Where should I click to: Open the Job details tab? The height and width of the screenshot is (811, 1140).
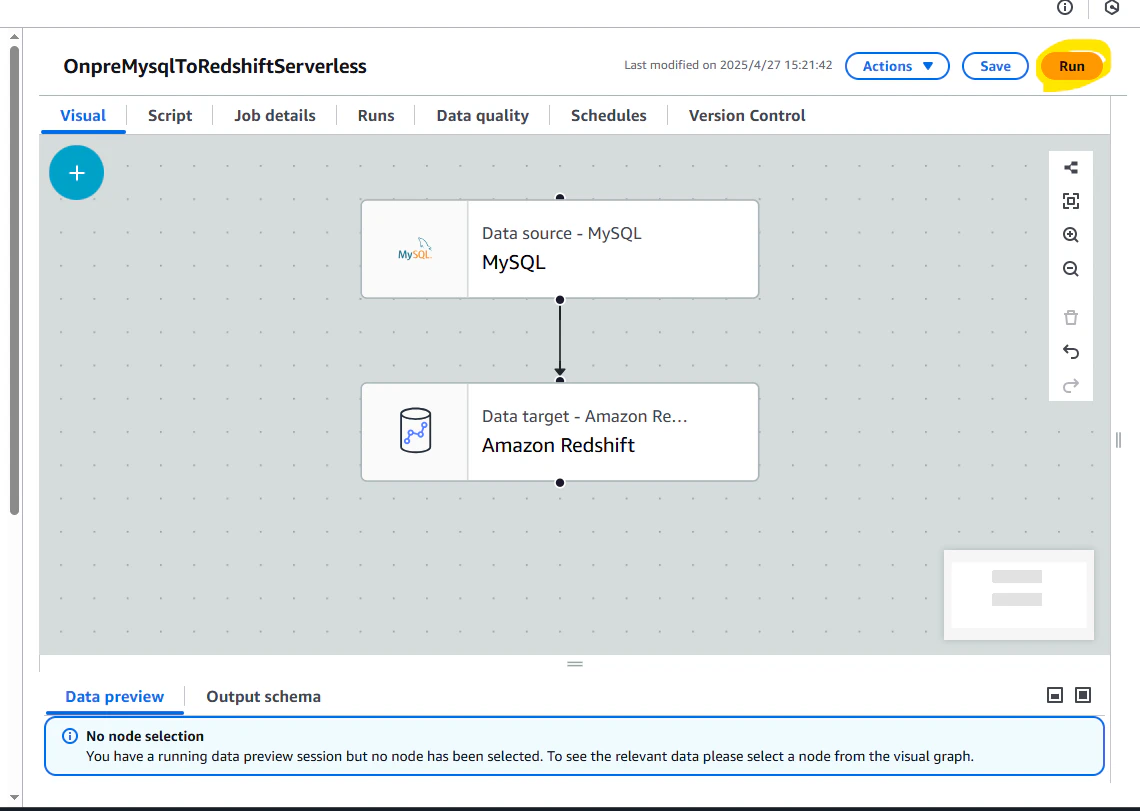[x=275, y=116]
